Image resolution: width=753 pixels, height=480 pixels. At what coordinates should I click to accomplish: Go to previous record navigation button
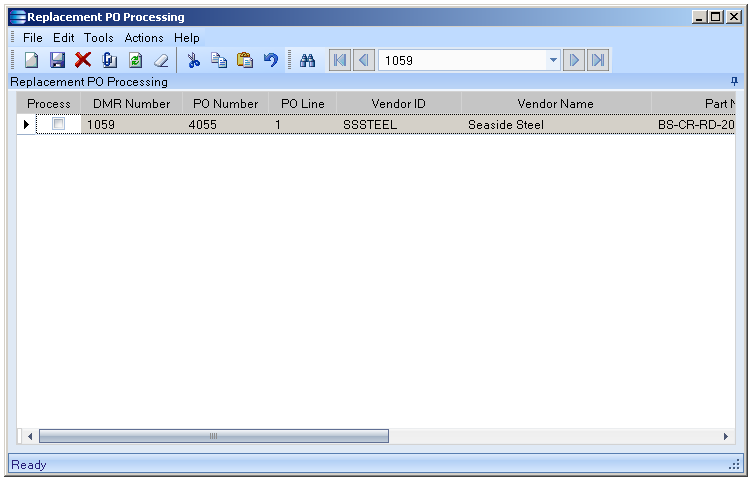tap(364, 60)
